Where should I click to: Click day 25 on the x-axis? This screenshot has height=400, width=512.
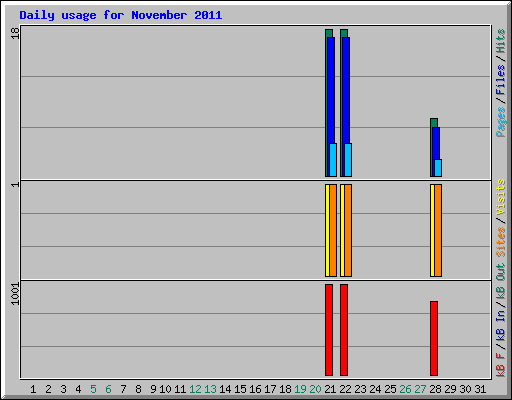click(390, 389)
